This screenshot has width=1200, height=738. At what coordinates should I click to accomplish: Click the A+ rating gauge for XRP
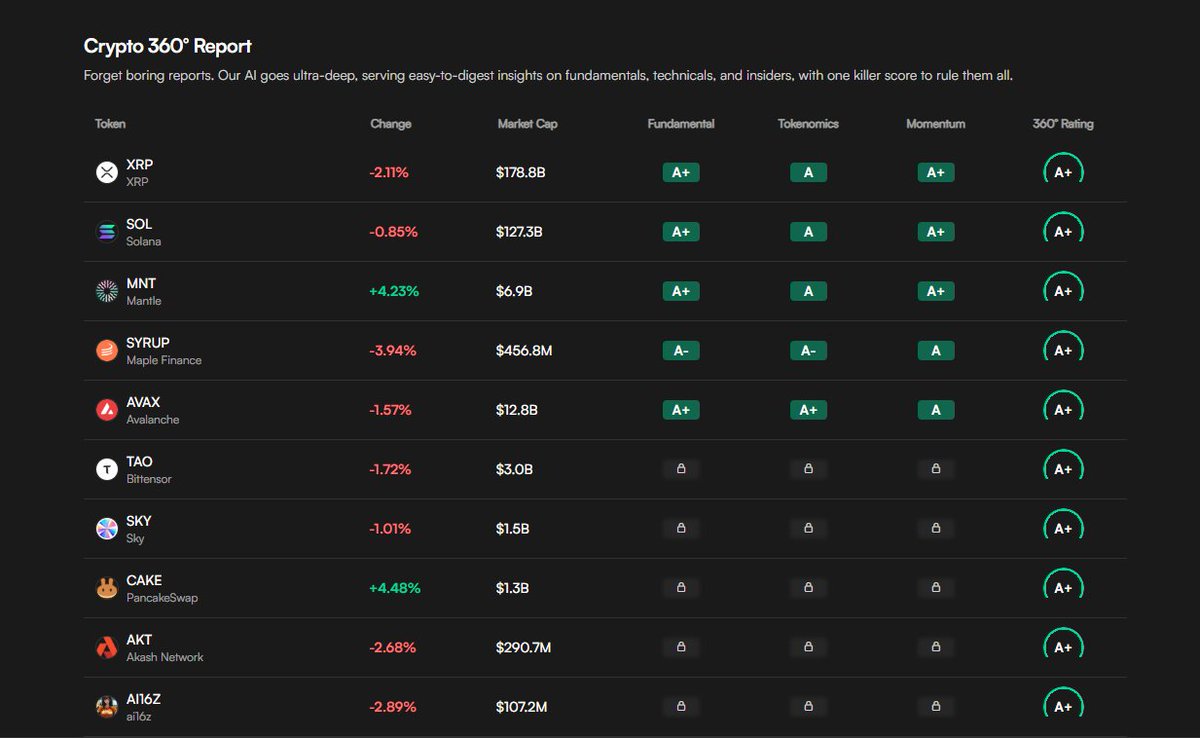tap(1063, 172)
